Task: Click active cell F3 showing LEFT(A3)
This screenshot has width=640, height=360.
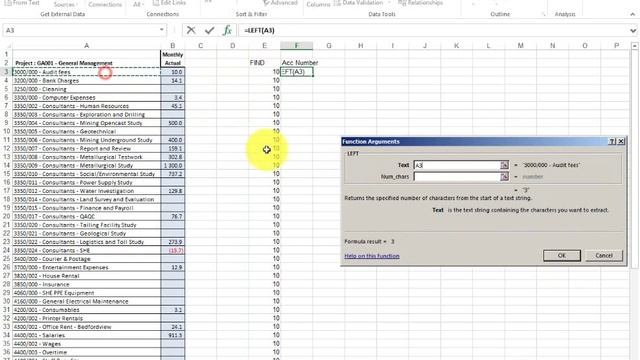Action: point(297,72)
